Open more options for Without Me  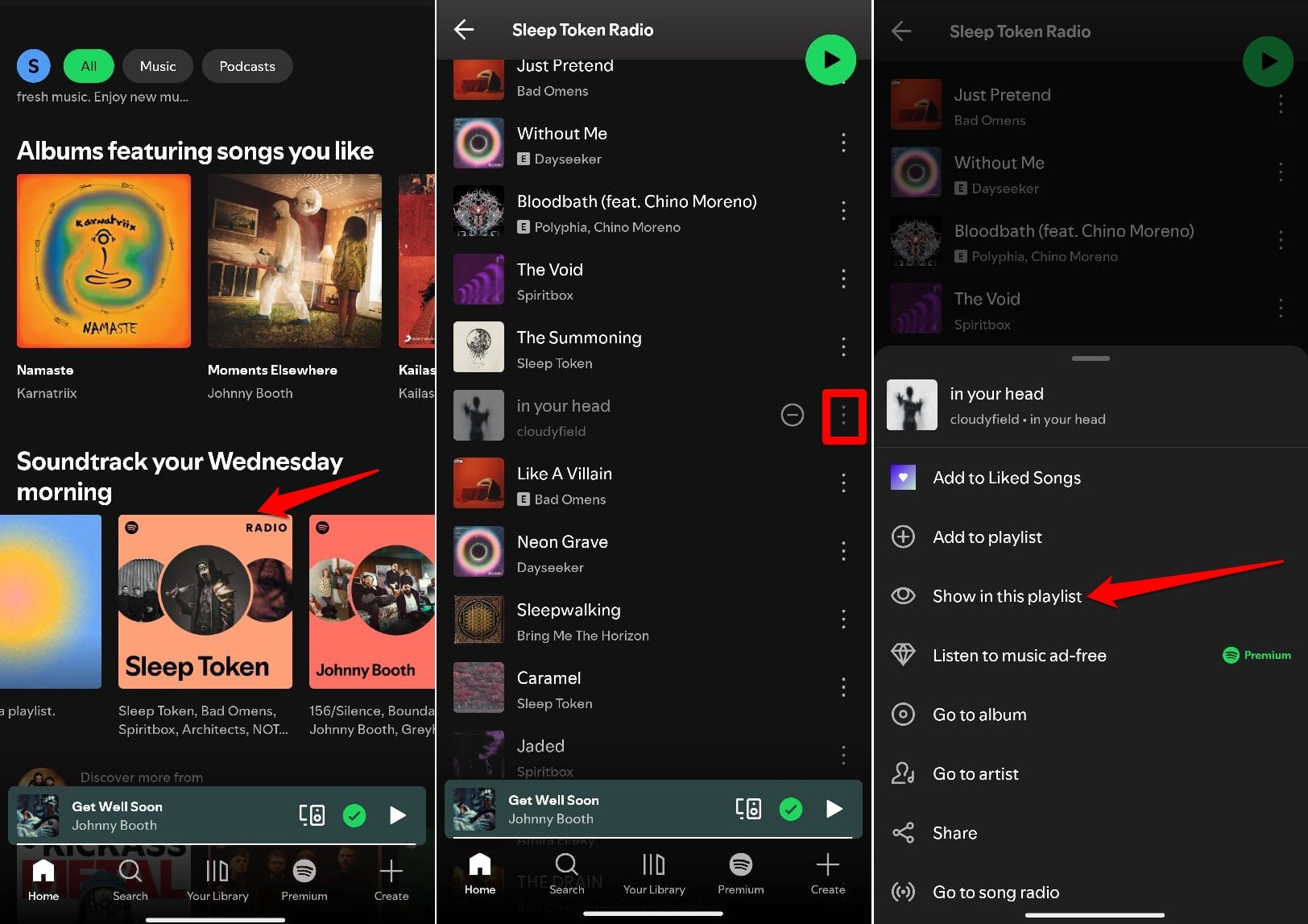click(x=843, y=143)
